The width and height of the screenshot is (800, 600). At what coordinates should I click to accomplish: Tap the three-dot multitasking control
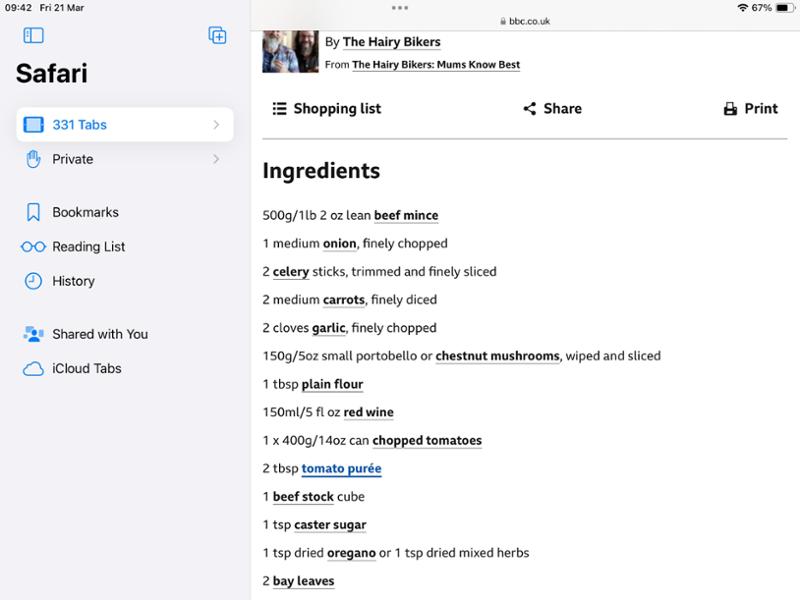[400, 8]
